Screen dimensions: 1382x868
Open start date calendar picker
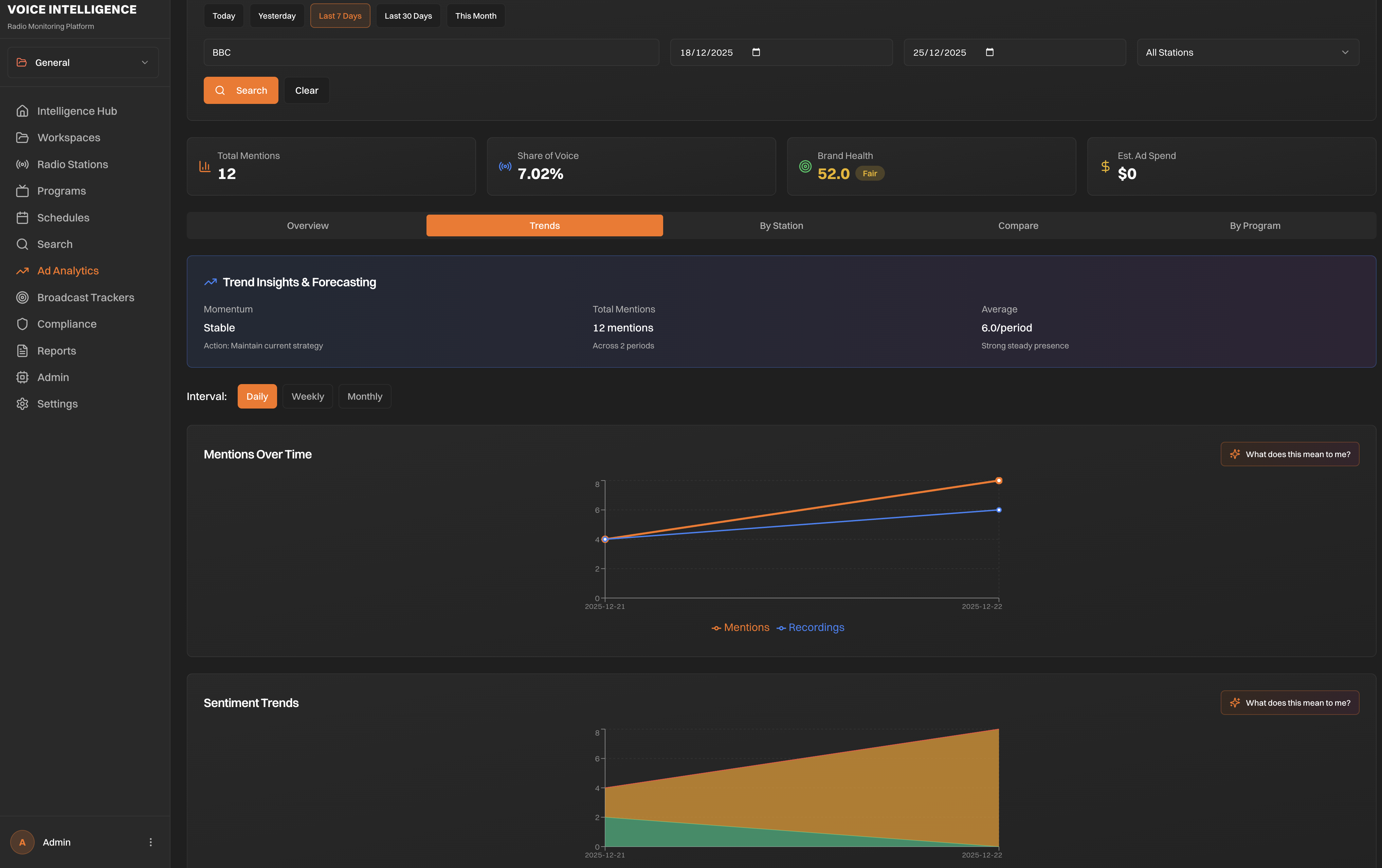(x=756, y=52)
